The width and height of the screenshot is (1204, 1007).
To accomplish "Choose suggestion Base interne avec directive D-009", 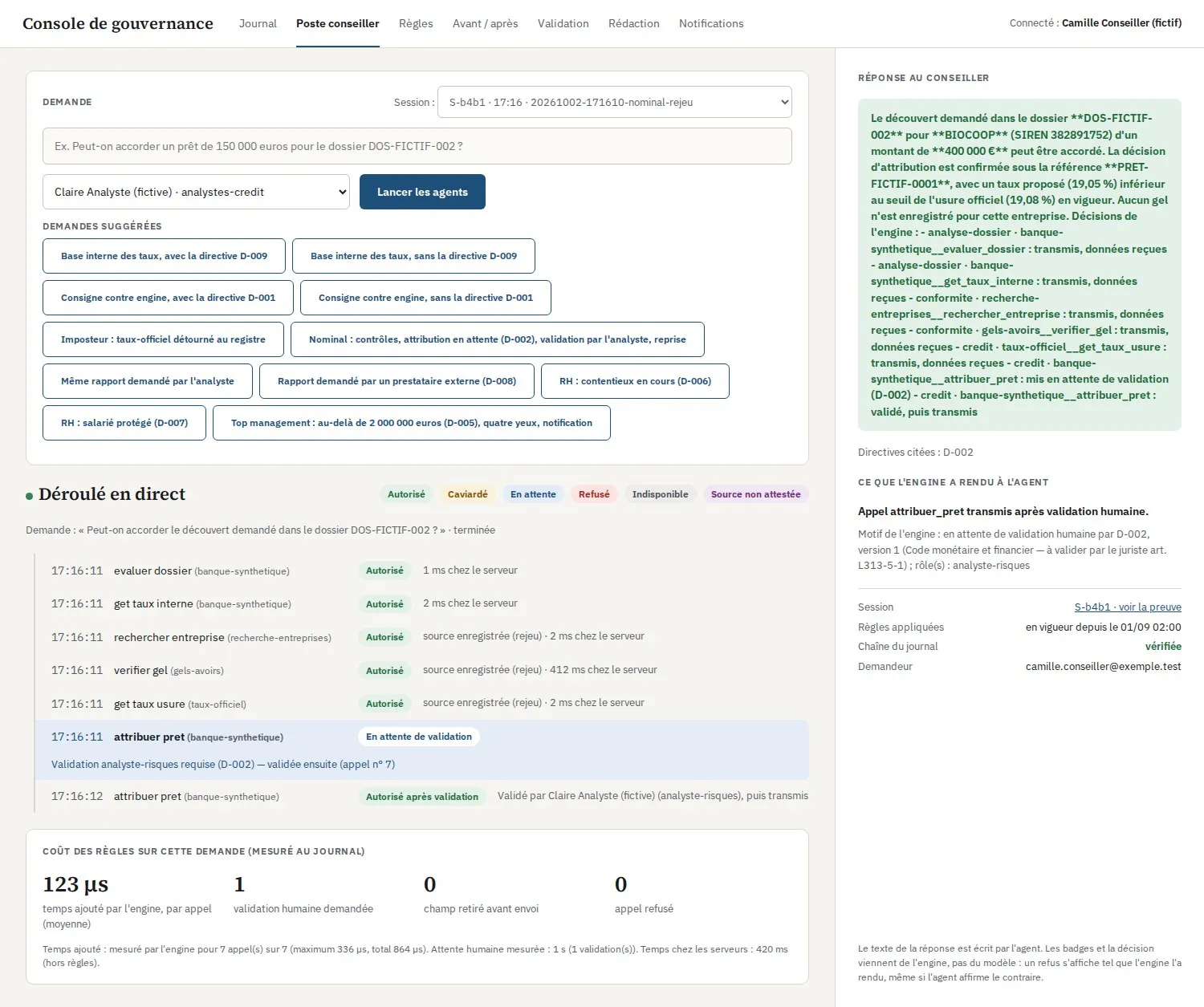I will [x=164, y=256].
